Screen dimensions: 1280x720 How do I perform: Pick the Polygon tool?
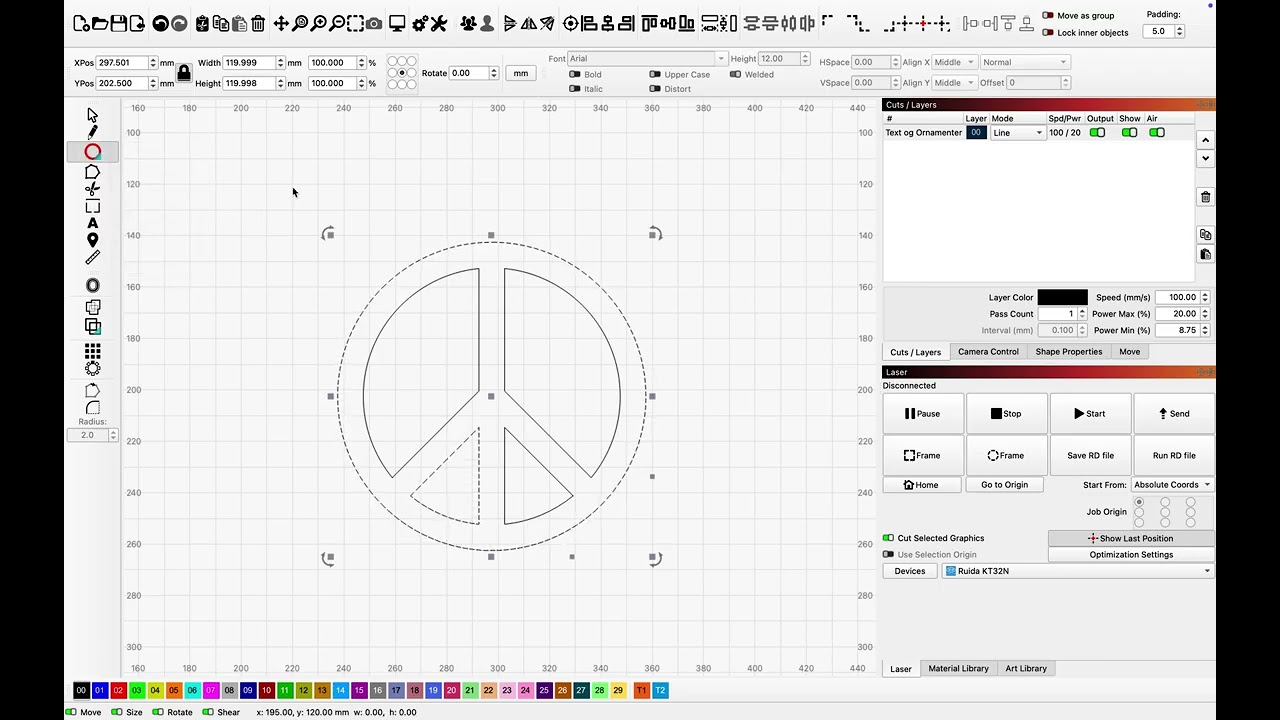[x=92, y=172]
